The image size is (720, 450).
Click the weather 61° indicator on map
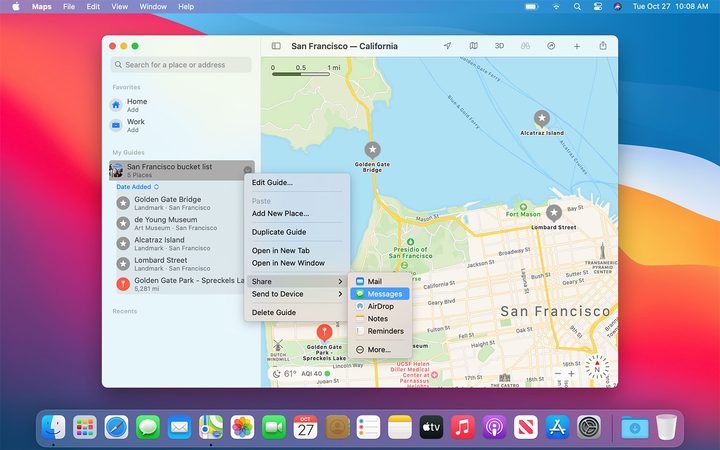pyautogui.click(x=285, y=374)
